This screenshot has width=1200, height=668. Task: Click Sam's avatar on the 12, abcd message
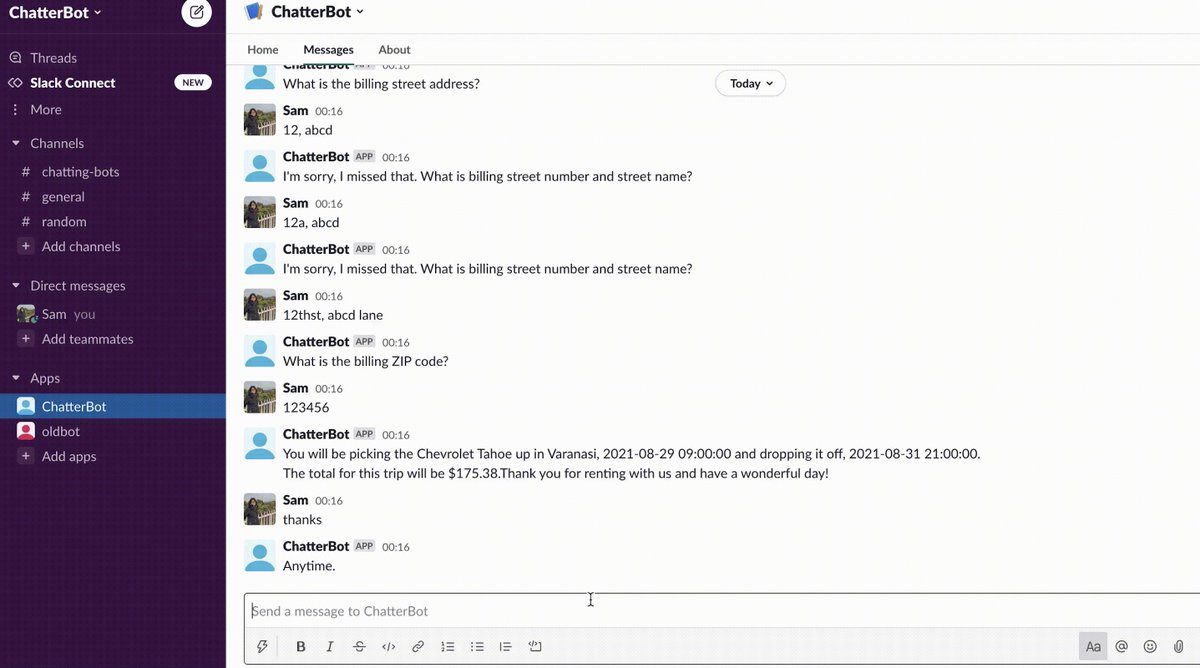(x=260, y=120)
